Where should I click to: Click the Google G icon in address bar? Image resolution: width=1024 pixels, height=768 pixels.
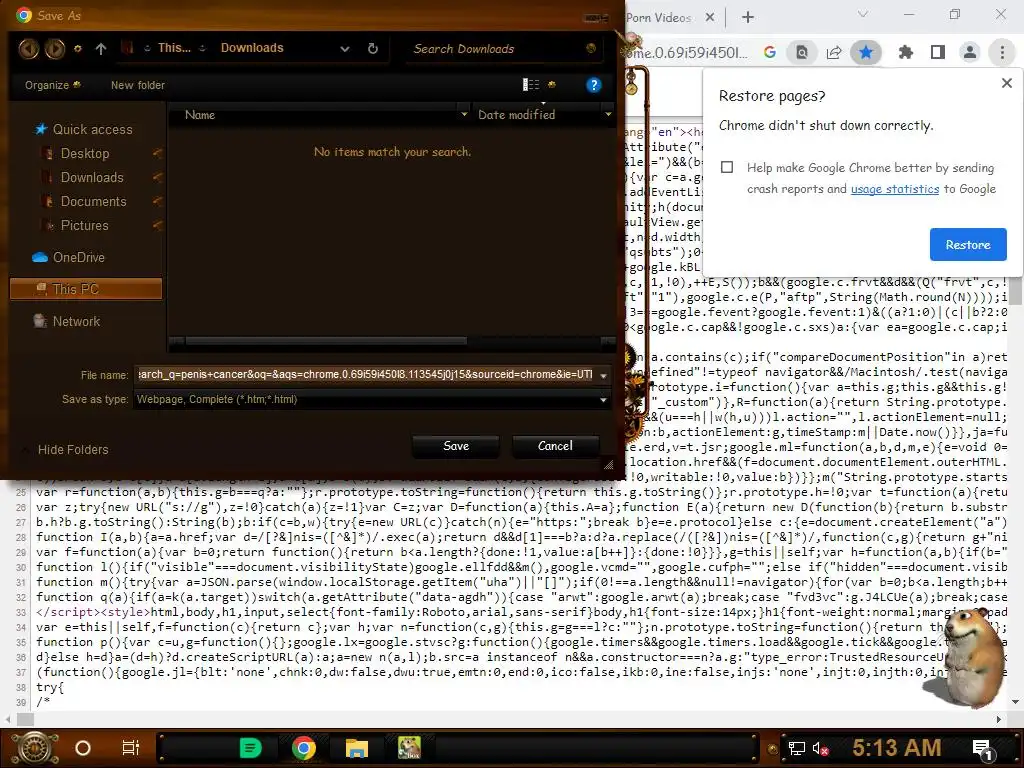[x=770, y=52]
